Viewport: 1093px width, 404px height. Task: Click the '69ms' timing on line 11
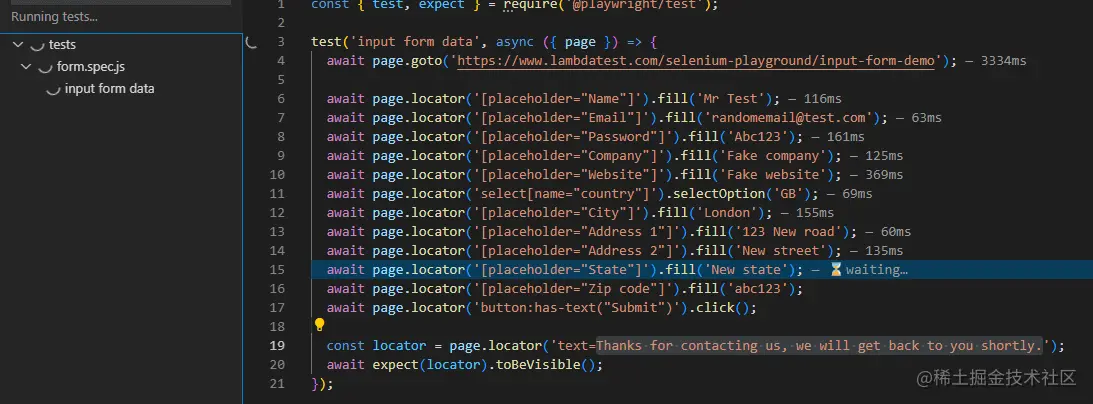click(856, 194)
